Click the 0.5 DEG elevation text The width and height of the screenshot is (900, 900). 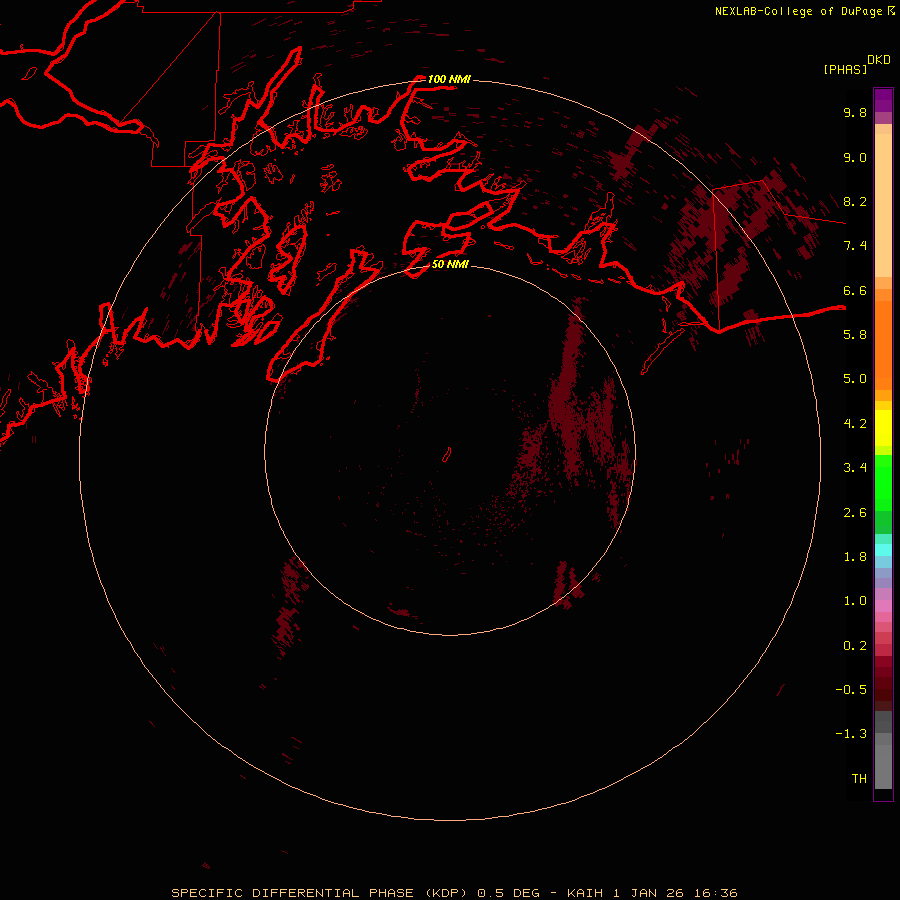coord(509,893)
